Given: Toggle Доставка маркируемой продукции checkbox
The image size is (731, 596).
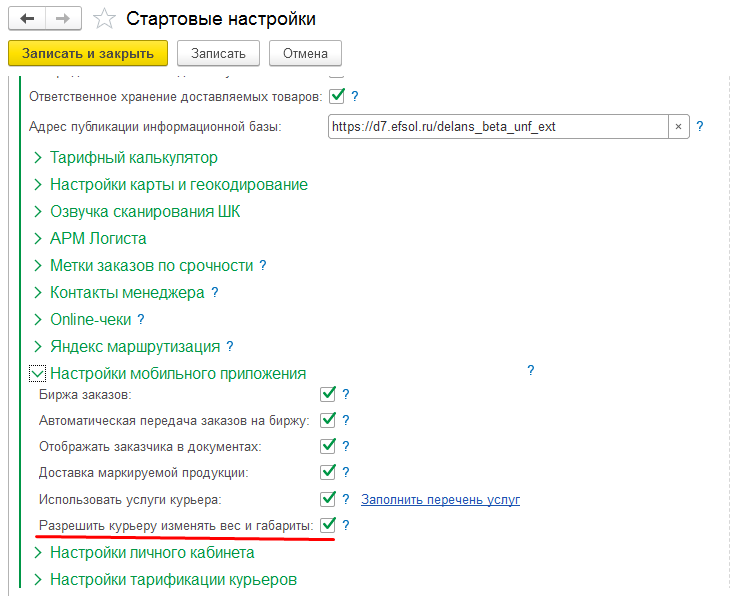Looking at the screenshot, I should [328, 472].
